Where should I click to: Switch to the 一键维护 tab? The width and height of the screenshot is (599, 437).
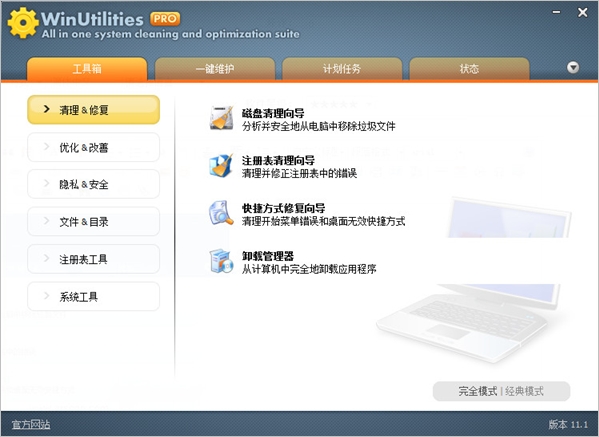pyautogui.click(x=215, y=69)
